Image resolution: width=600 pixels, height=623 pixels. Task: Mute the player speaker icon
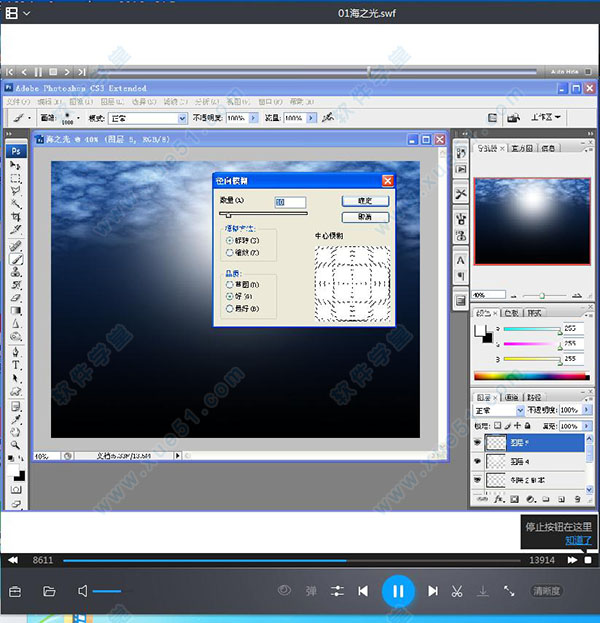(82, 591)
